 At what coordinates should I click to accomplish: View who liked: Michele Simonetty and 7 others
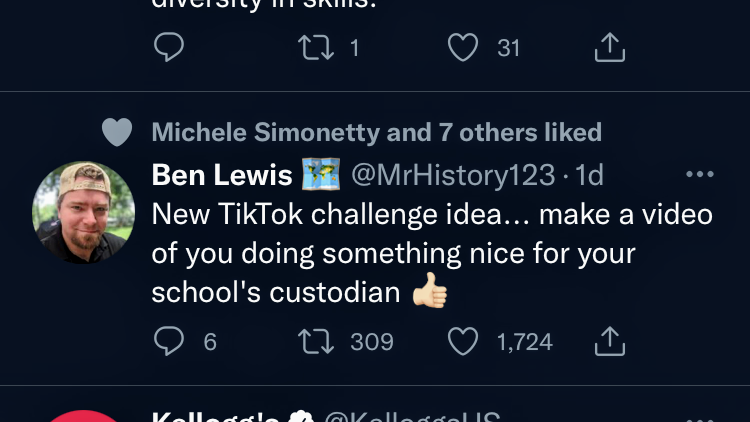[x=376, y=132]
